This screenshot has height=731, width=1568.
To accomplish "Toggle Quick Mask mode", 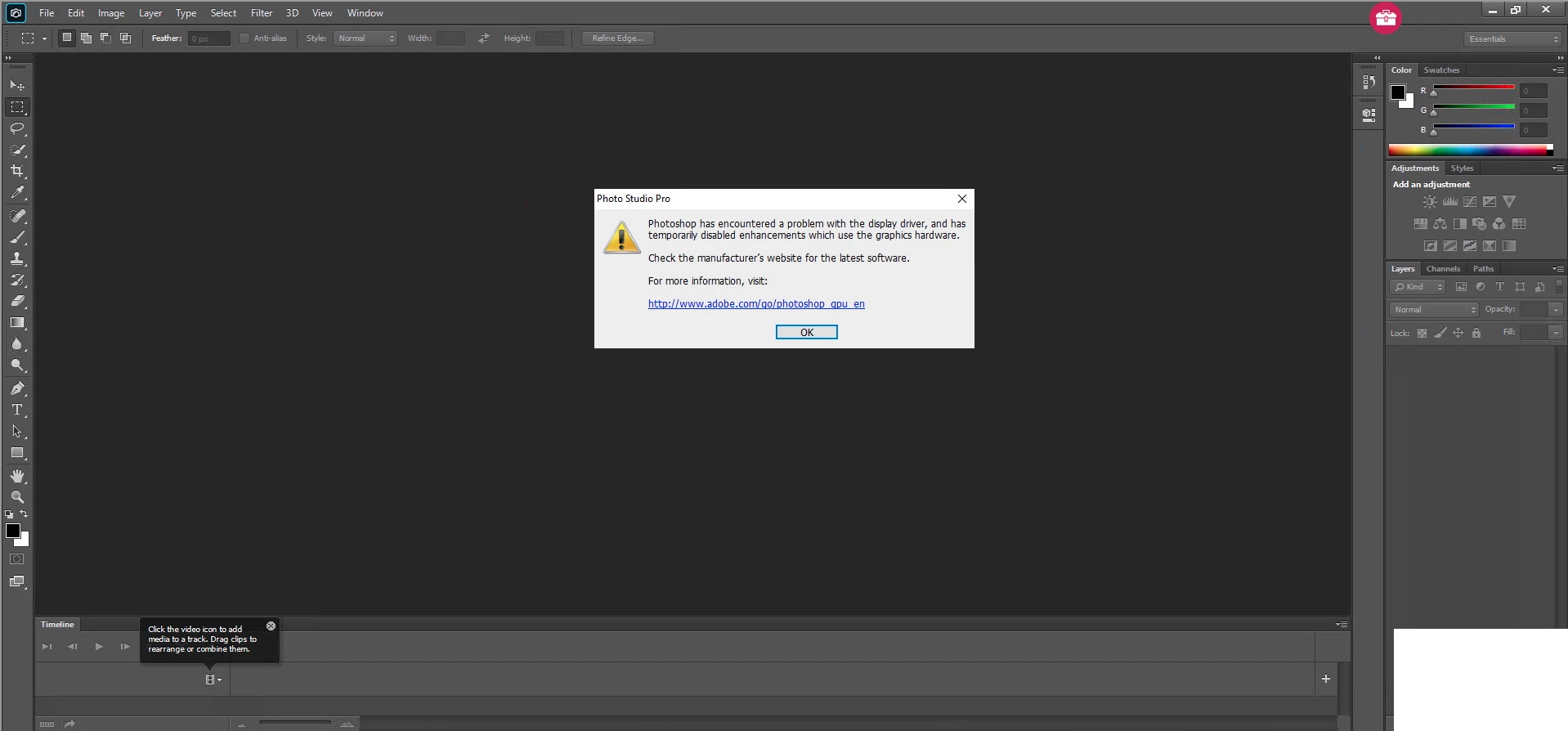I will pos(17,559).
